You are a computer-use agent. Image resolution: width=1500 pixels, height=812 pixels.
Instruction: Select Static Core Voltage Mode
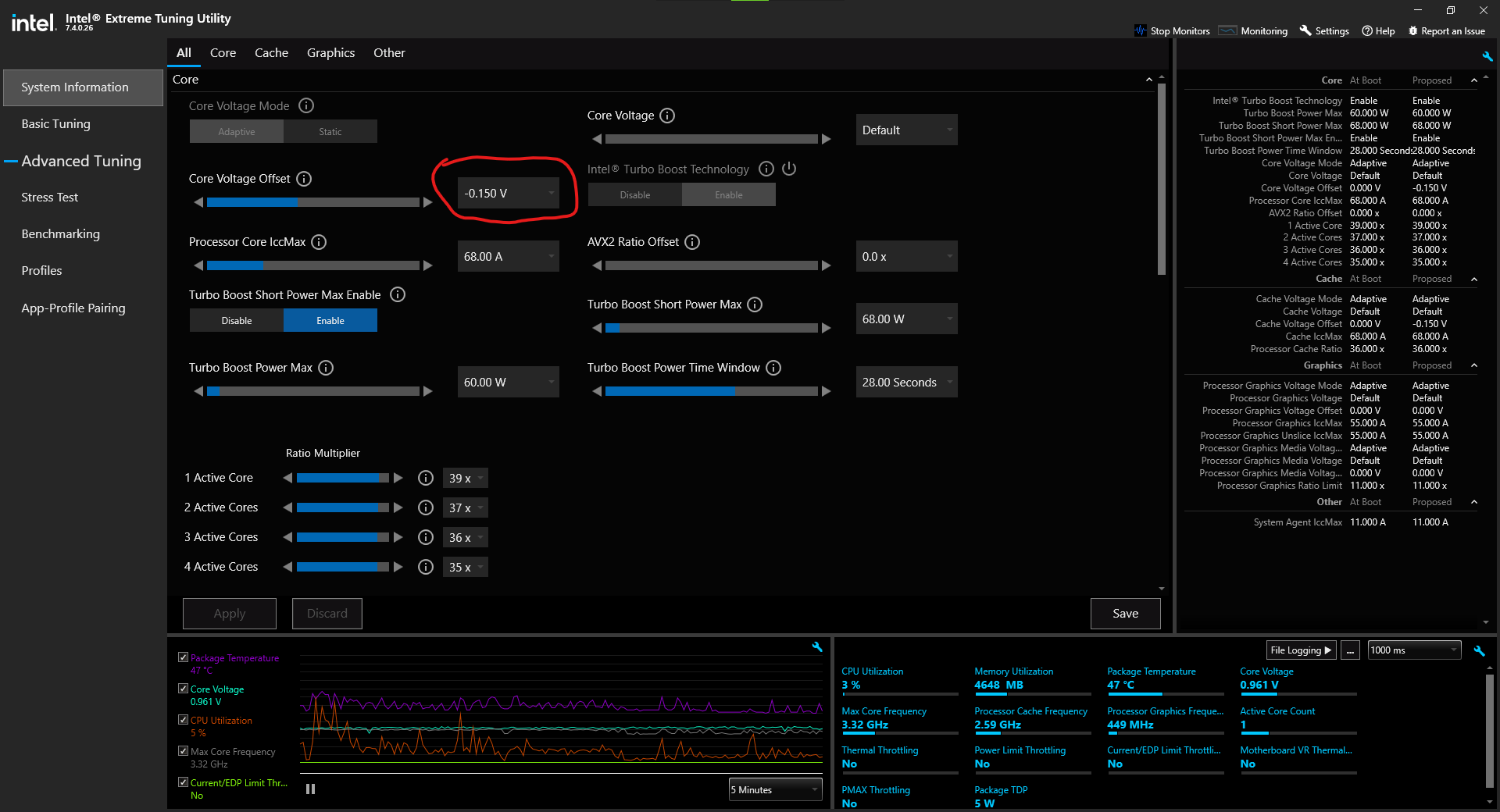[330, 131]
